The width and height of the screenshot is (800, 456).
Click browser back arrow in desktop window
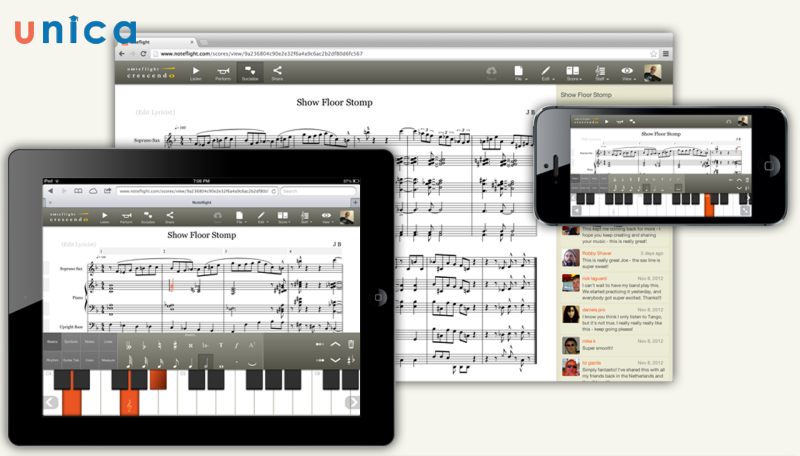(x=122, y=54)
